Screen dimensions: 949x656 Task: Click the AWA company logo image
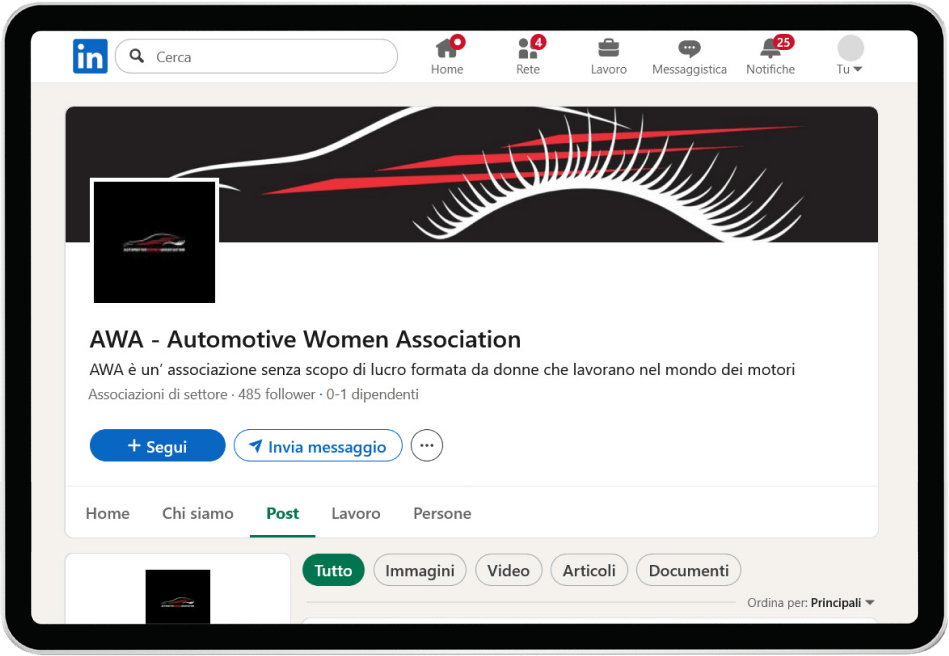click(x=154, y=242)
